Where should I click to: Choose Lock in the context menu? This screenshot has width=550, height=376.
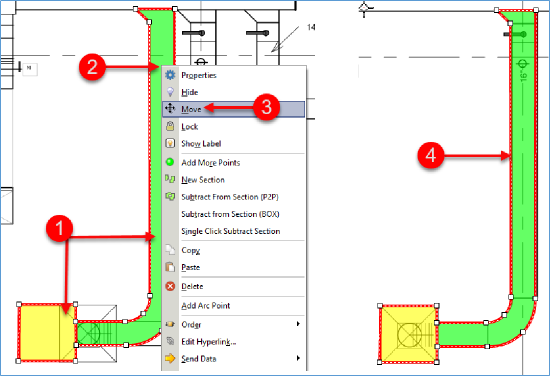coord(190,127)
